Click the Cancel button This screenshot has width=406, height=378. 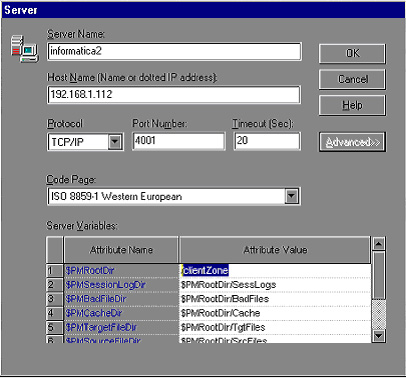coord(352,79)
